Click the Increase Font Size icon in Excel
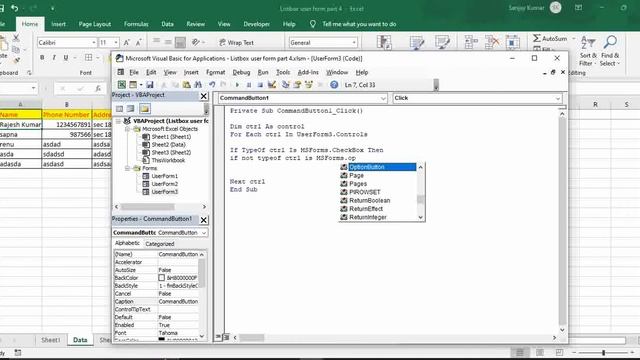 127,42
